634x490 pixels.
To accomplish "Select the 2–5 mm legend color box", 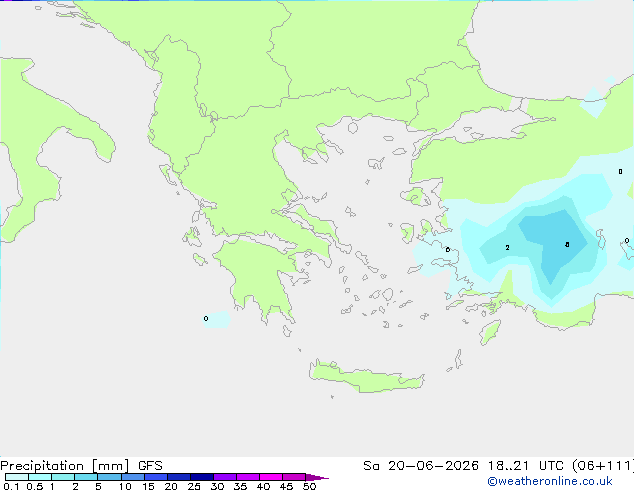I will click(86, 477).
